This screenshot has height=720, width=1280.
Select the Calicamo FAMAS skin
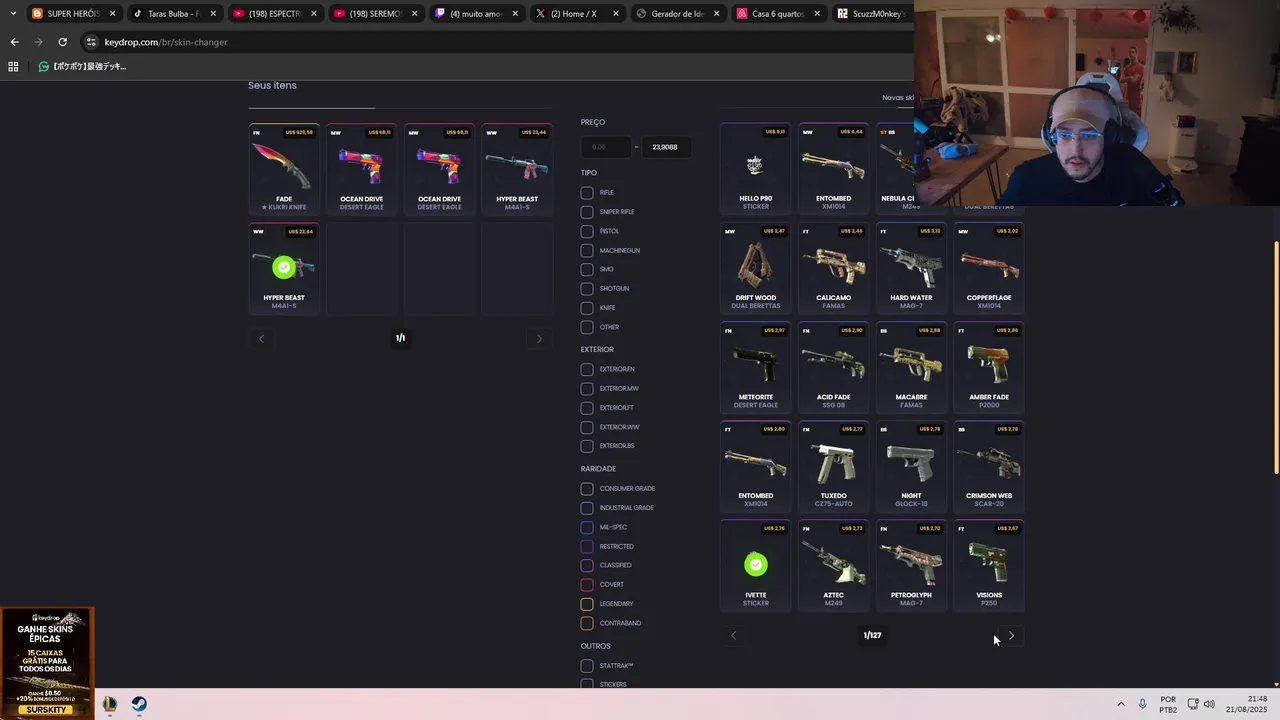click(833, 268)
